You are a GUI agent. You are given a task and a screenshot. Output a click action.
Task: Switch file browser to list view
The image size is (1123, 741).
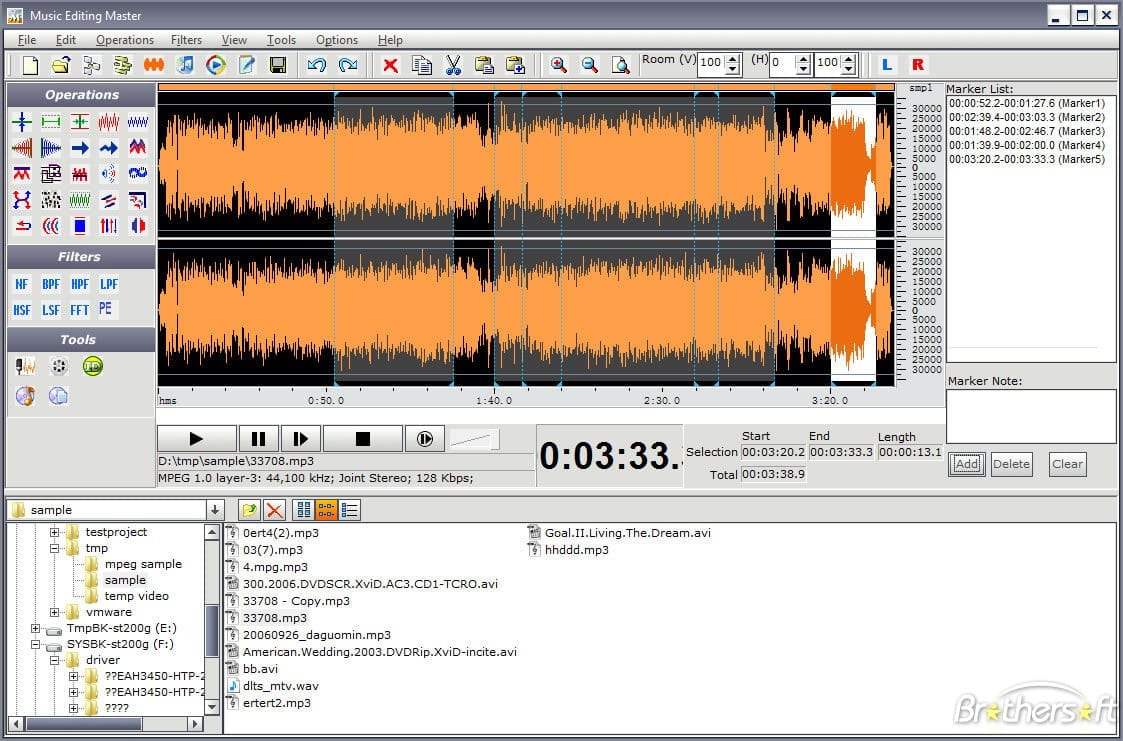(350, 510)
